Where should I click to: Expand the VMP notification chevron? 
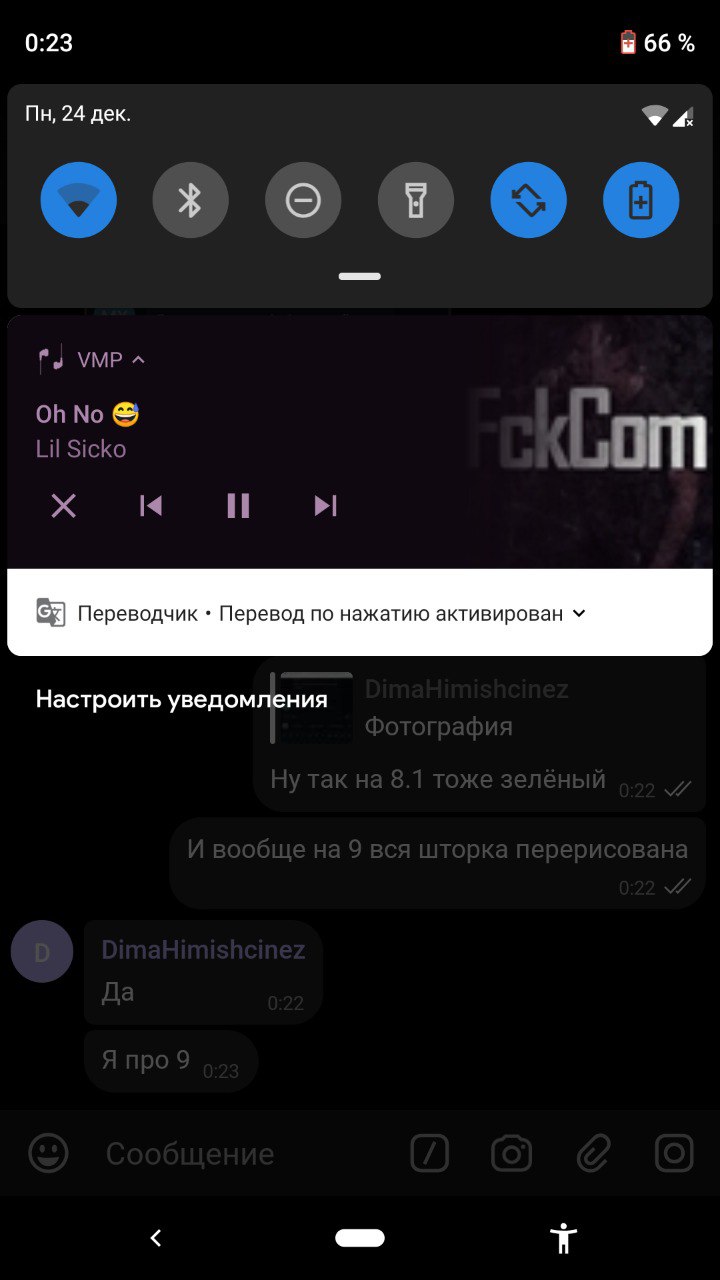coord(139,360)
